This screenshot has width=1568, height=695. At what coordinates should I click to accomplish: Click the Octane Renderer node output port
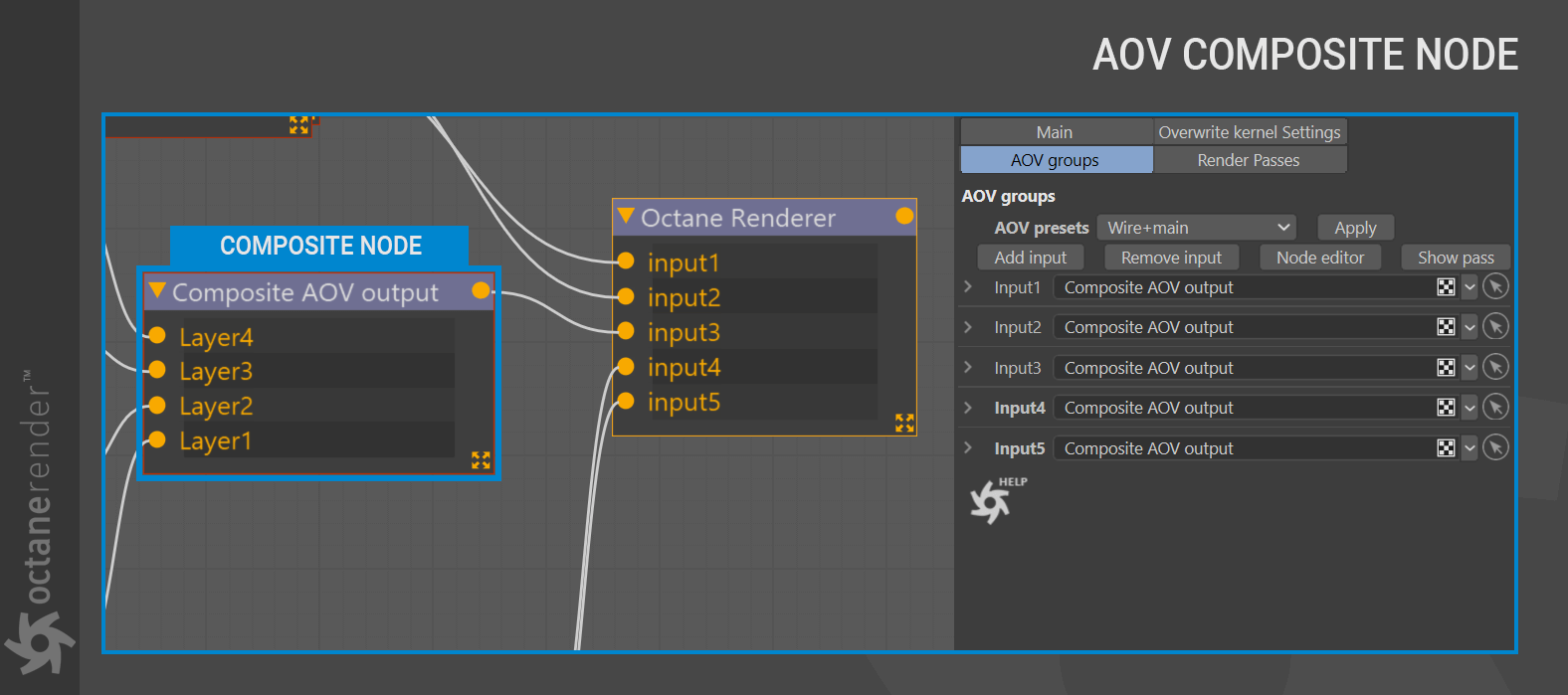coord(903,216)
